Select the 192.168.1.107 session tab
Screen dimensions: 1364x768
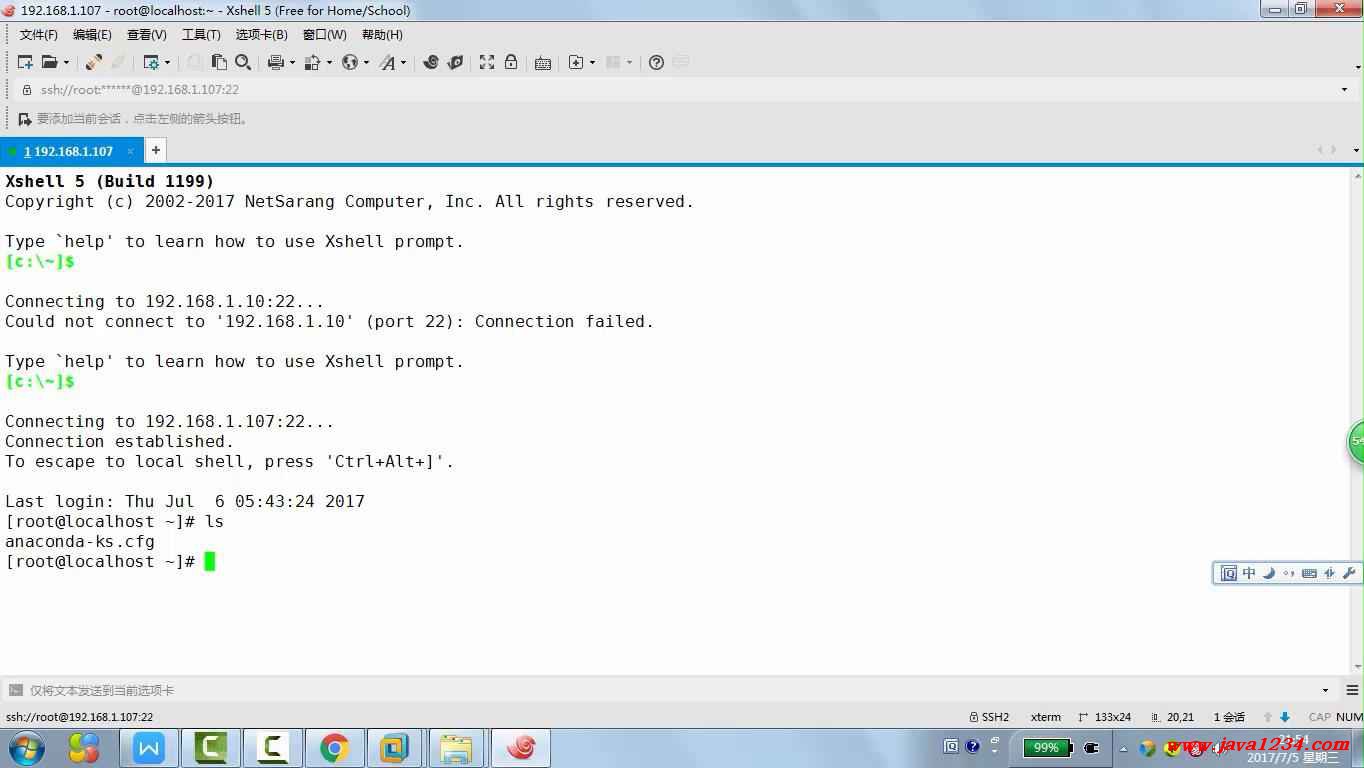click(69, 151)
